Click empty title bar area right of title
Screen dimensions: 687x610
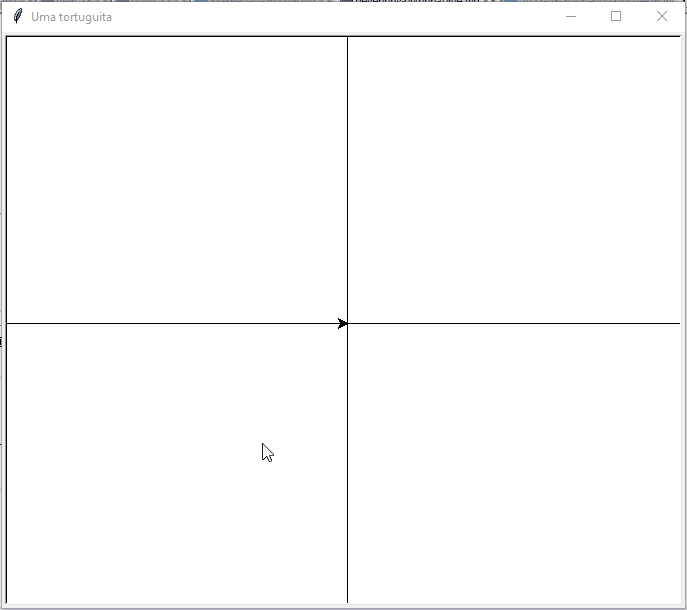(330, 16)
